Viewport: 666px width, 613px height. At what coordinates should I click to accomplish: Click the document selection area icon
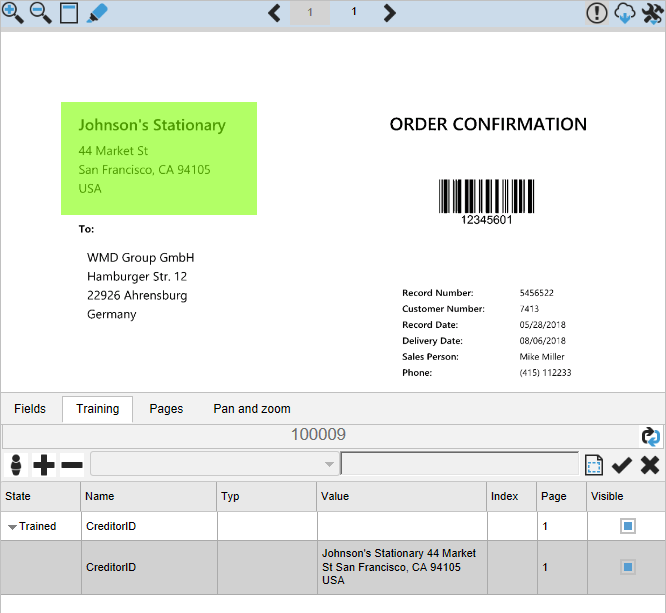tap(594, 465)
